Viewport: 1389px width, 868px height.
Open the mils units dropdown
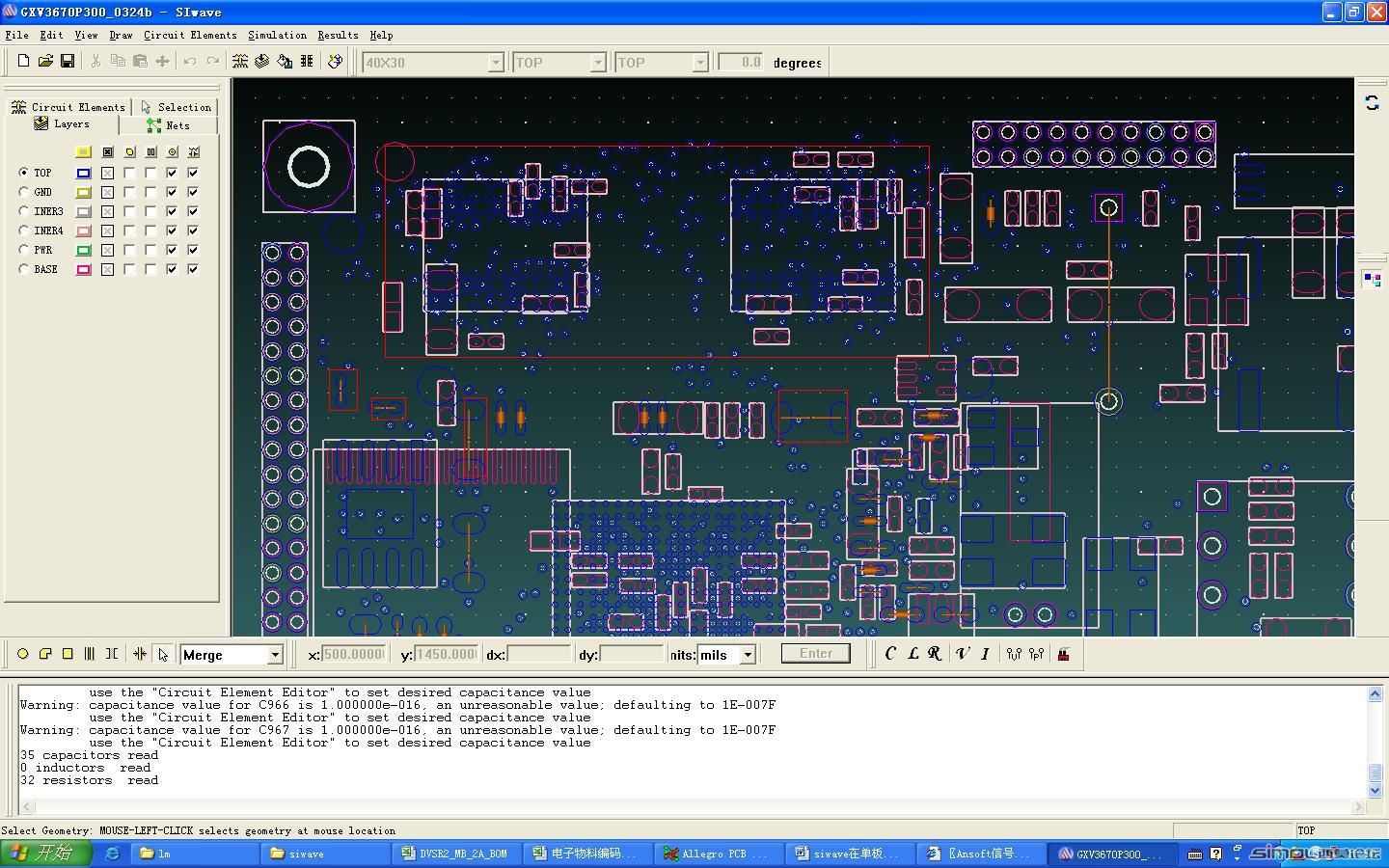point(748,655)
